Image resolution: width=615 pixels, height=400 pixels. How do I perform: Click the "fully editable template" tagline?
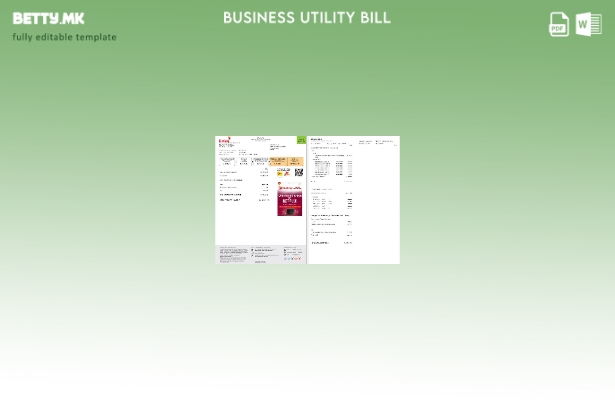point(64,37)
